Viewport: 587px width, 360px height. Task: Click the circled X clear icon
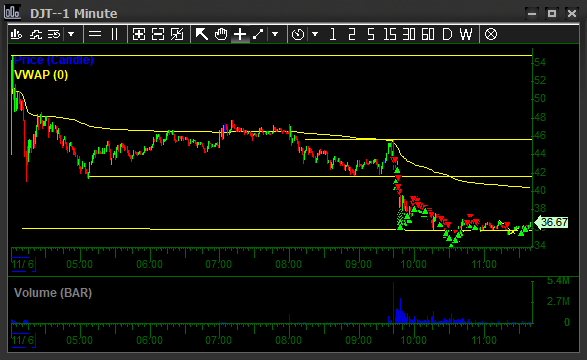point(491,34)
